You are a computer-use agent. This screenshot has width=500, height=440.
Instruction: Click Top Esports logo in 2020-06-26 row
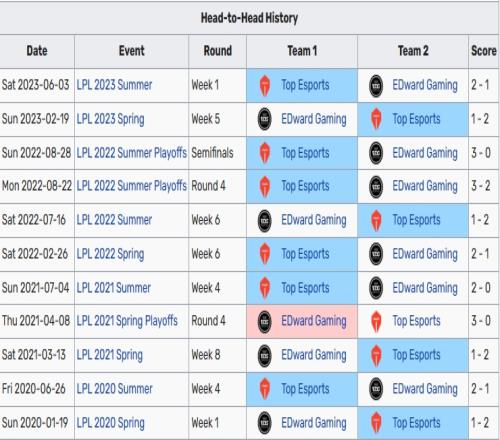(265, 389)
